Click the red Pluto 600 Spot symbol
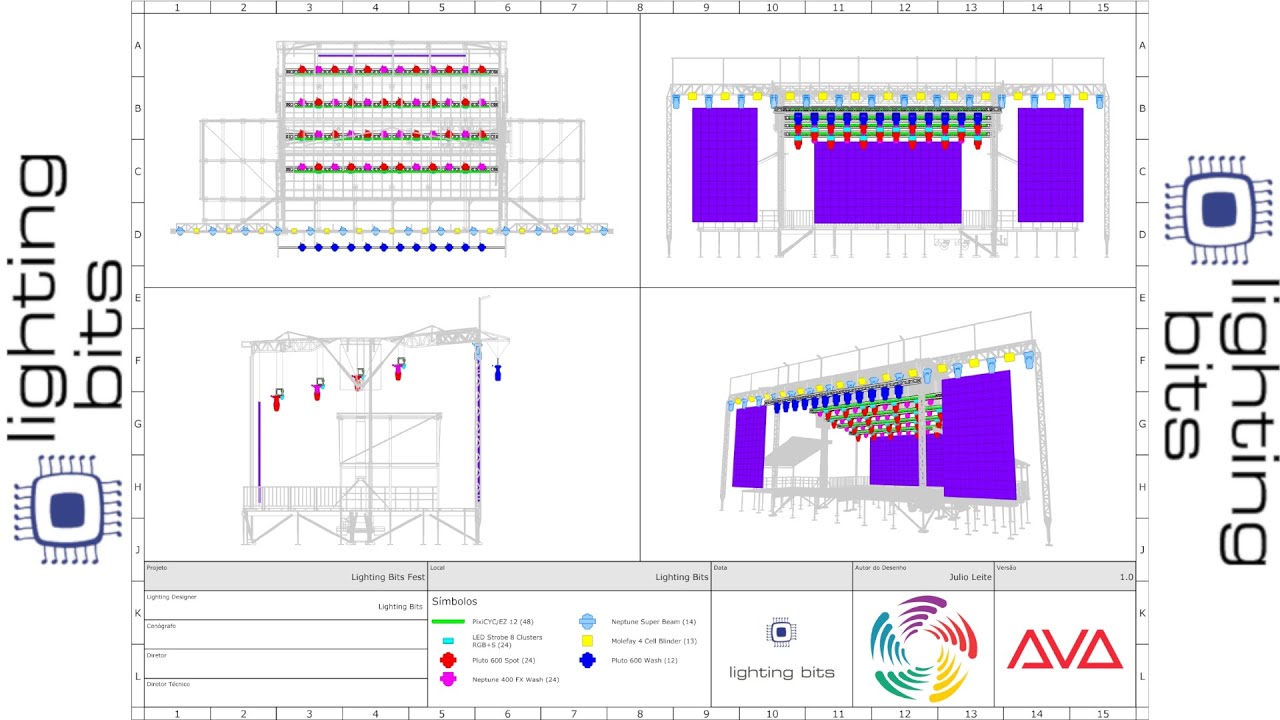1280x720 pixels. [449, 660]
